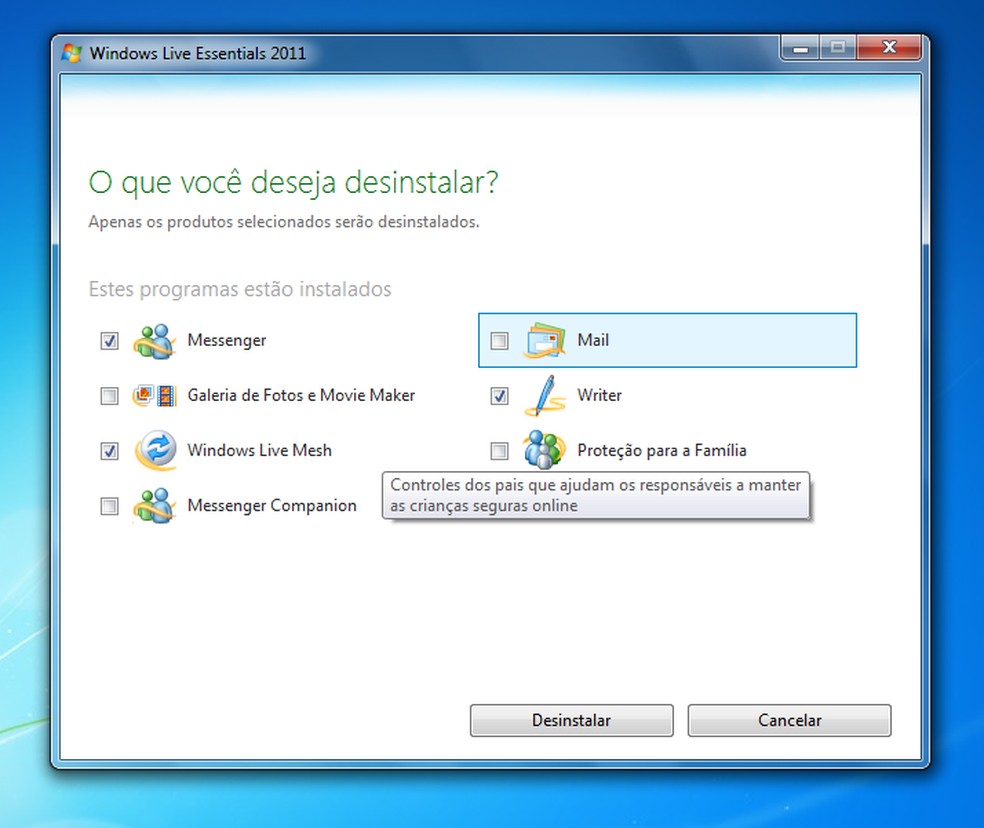Uncheck the Windows Live Mesh checkbox
Viewport: 984px width, 828px height.
click(109, 451)
